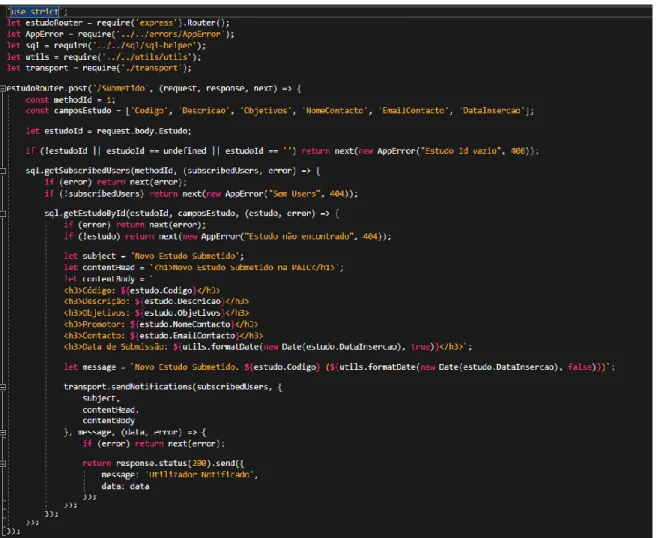Collapse the transport.sendNotifications object block

[3, 387]
